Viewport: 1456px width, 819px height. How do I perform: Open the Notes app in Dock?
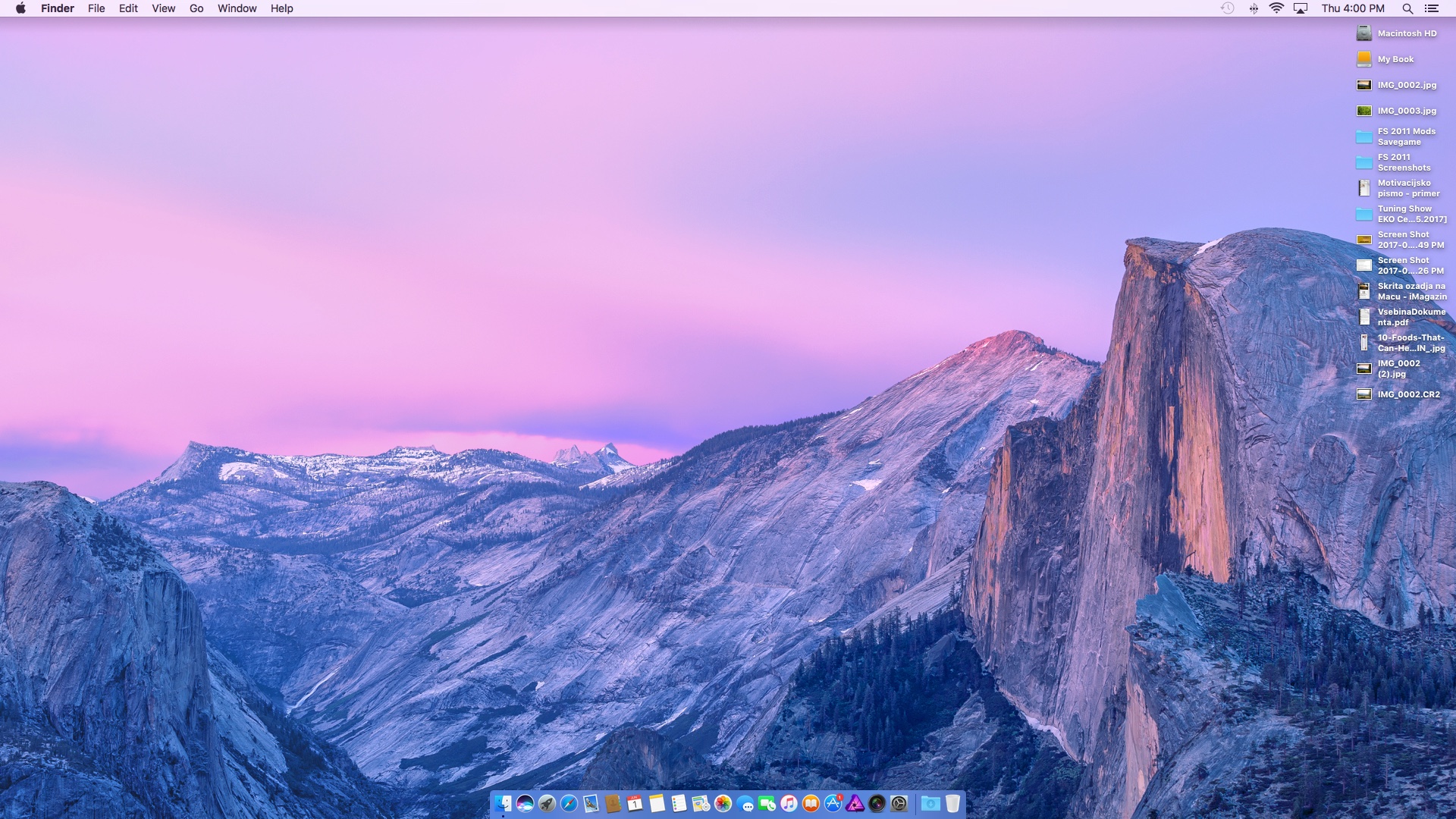click(657, 804)
